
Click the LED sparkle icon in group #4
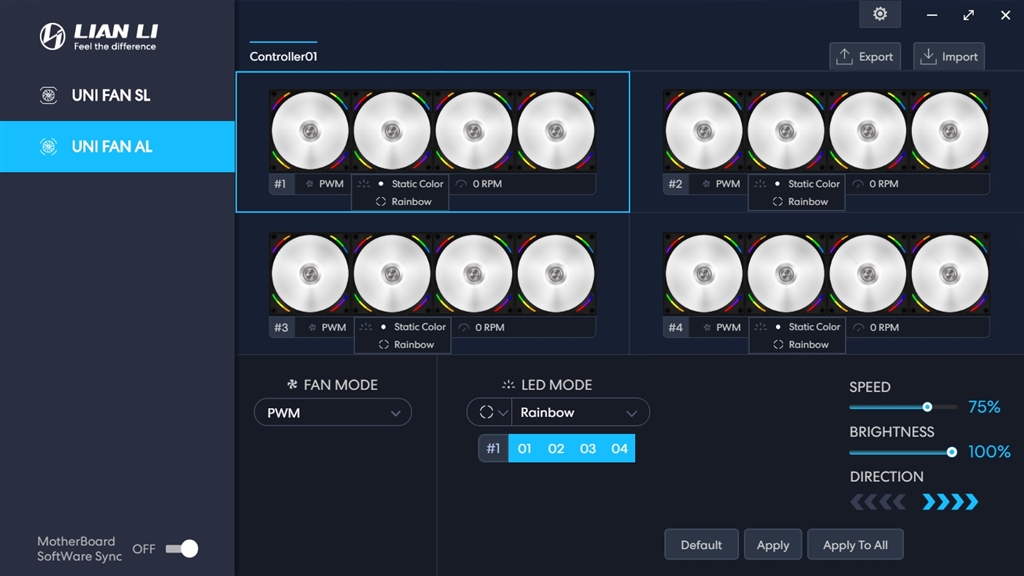(x=761, y=327)
